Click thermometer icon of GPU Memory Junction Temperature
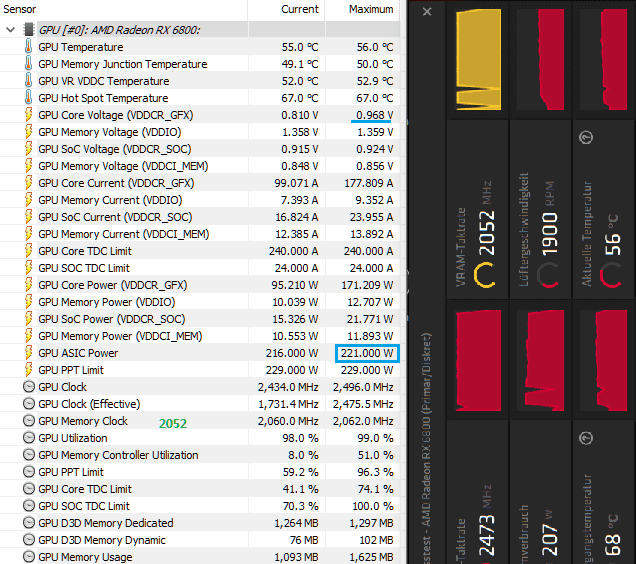Viewport: 636px width, 564px height. tap(28, 64)
